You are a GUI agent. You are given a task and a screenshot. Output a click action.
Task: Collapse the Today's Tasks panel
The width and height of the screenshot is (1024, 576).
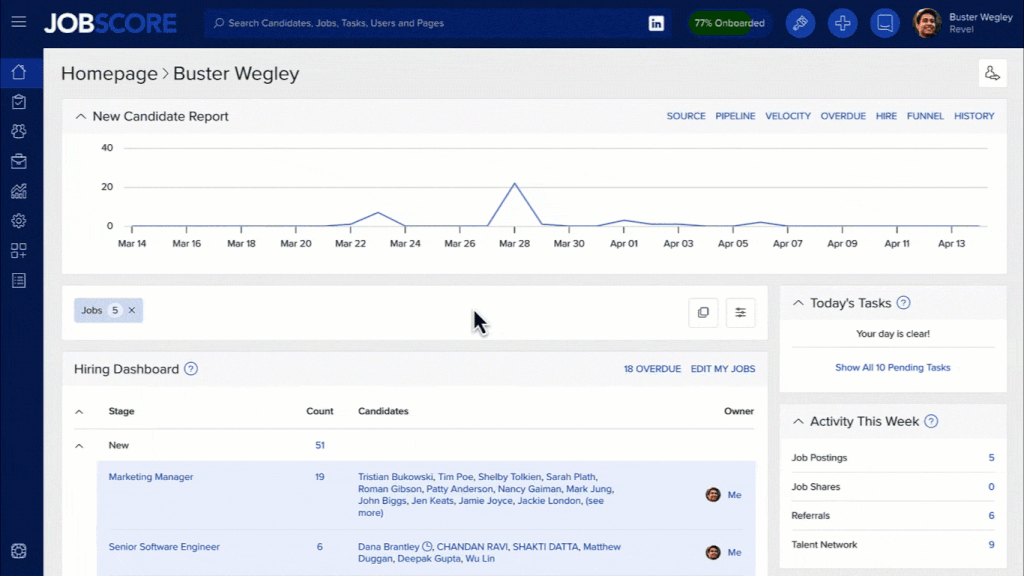click(798, 303)
